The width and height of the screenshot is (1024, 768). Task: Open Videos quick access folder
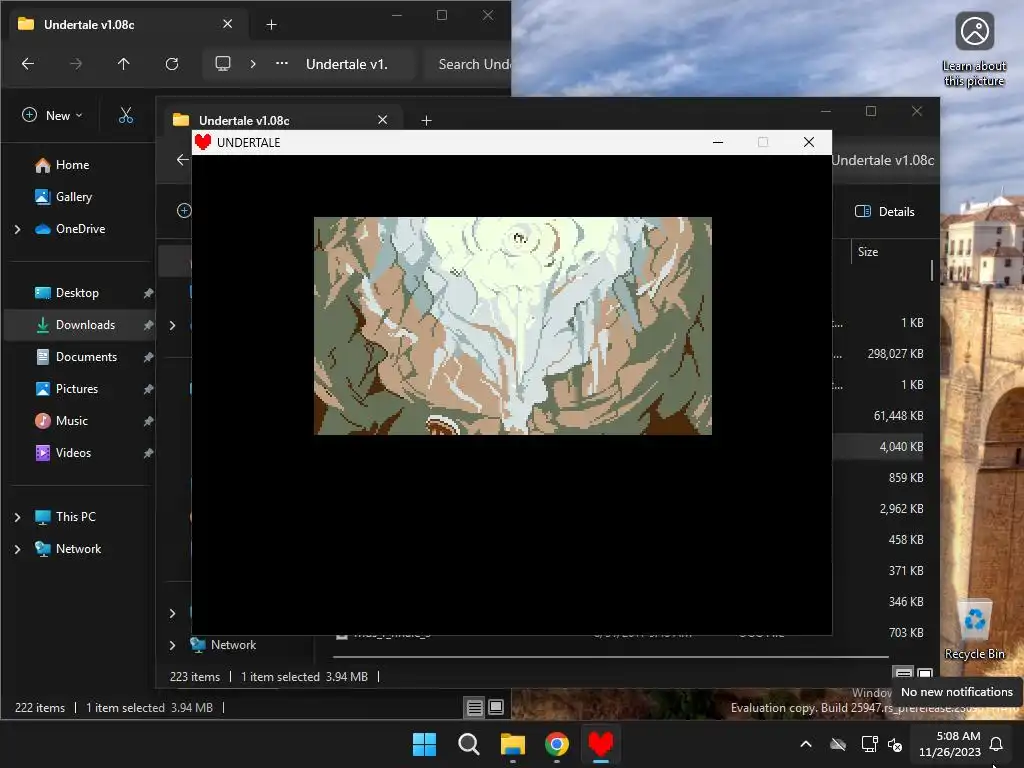click(73, 453)
